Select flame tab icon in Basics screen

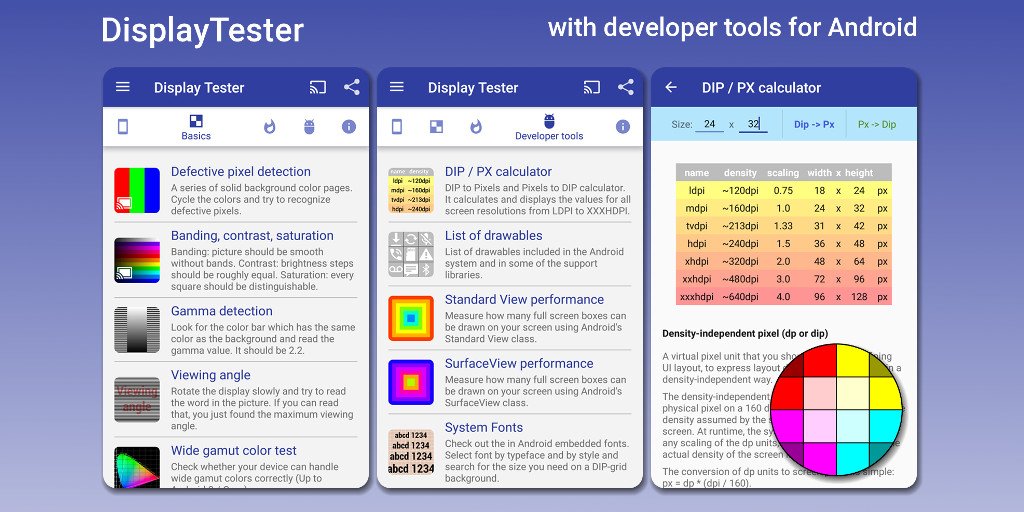270,127
